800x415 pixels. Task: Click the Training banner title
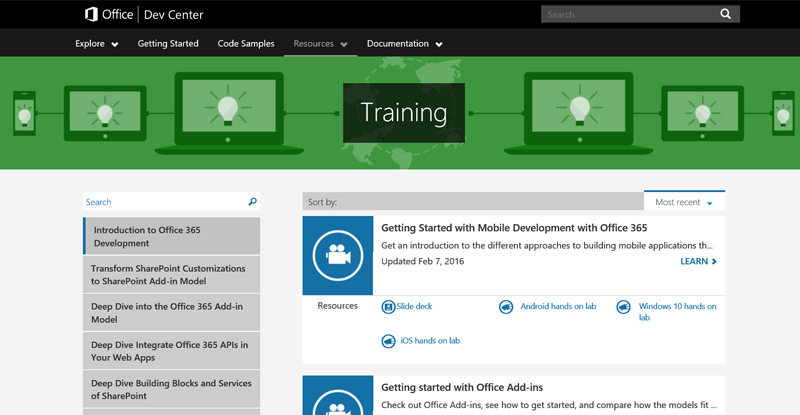(x=404, y=113)
